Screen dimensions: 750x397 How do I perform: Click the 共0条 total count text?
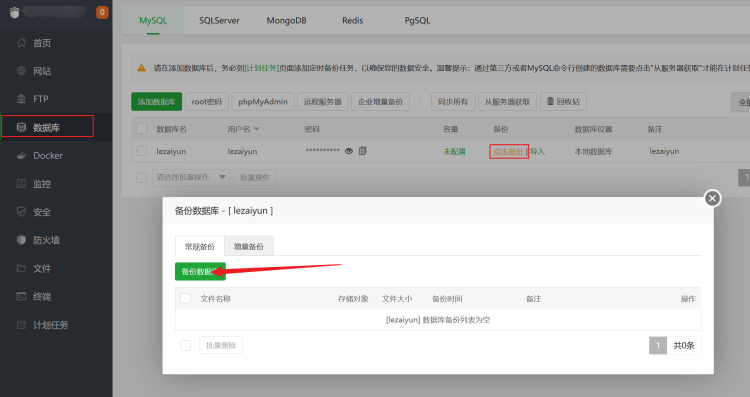coord(684,345)
